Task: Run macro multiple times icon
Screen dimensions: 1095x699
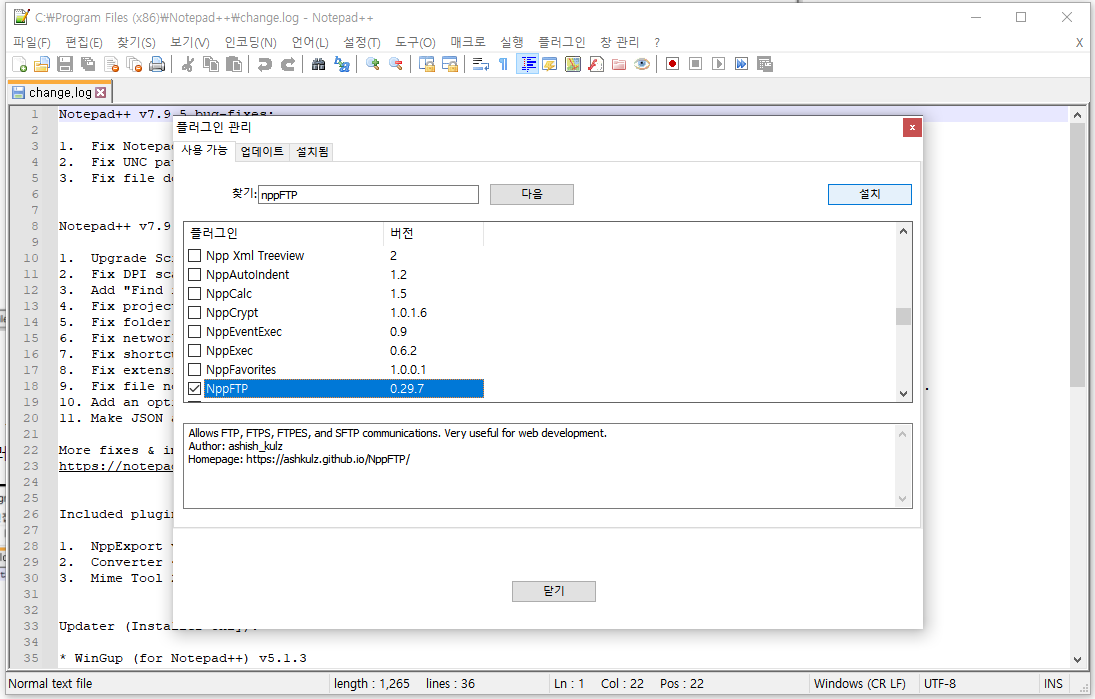Action: pos(742,64)
